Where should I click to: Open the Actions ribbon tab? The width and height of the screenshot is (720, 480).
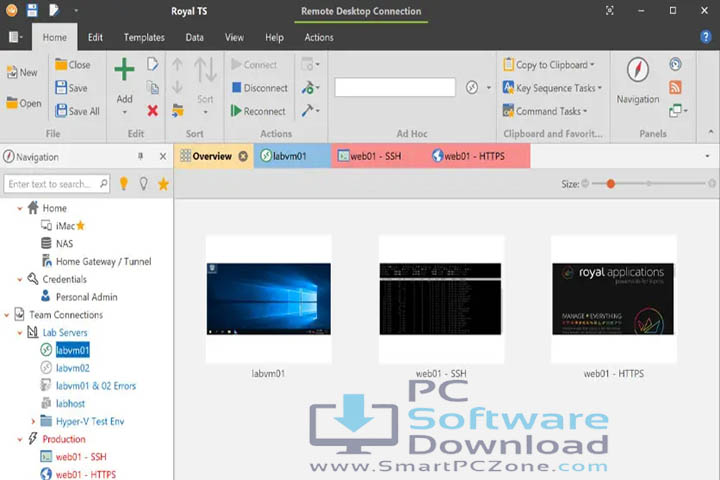click(319, 37)
